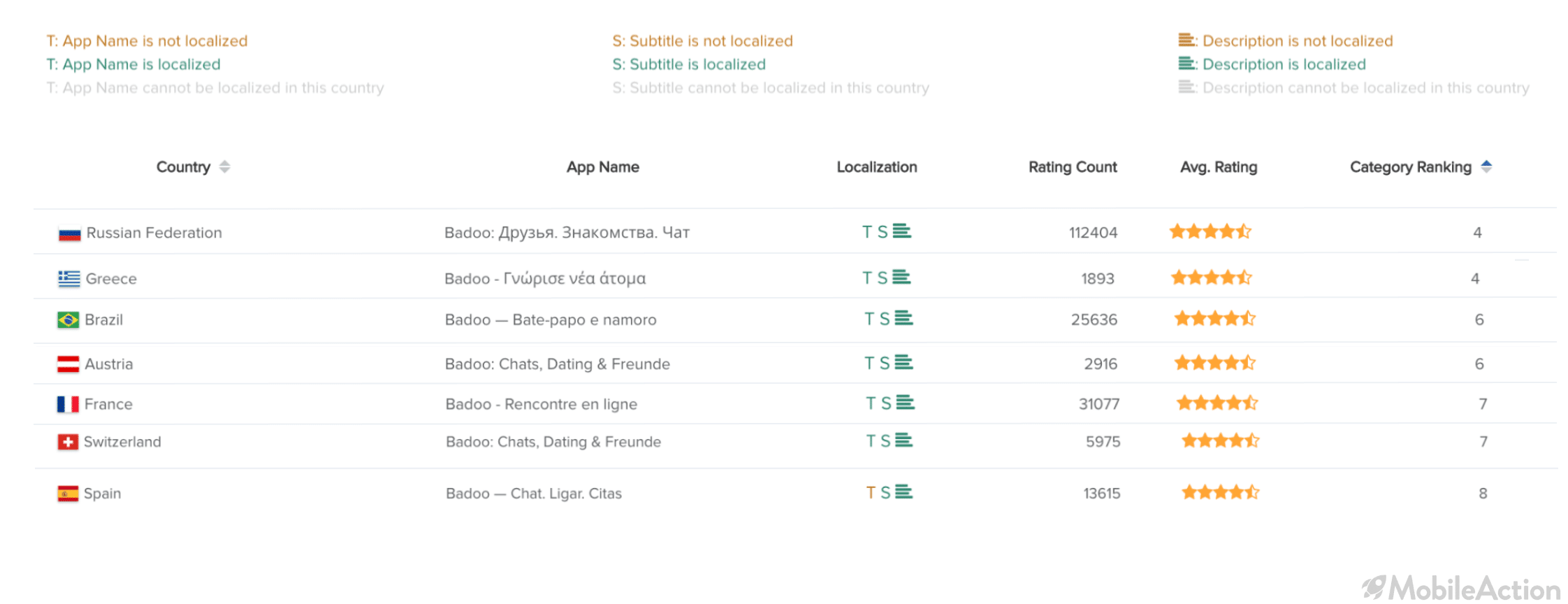Viewport: 1568px width, 604px height.
Task: Click the Spain flag icon
Action: [68, 494]
